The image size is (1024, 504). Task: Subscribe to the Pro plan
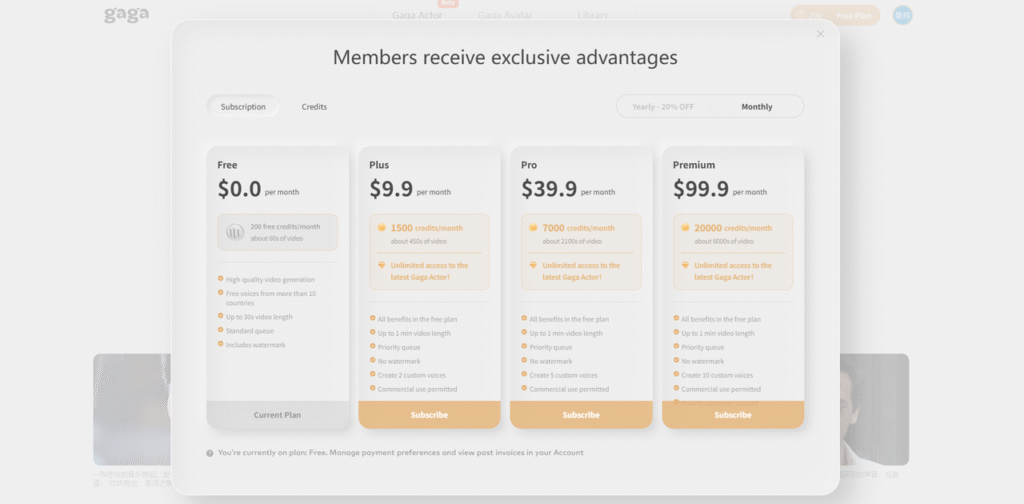click(x=581, y=415)
